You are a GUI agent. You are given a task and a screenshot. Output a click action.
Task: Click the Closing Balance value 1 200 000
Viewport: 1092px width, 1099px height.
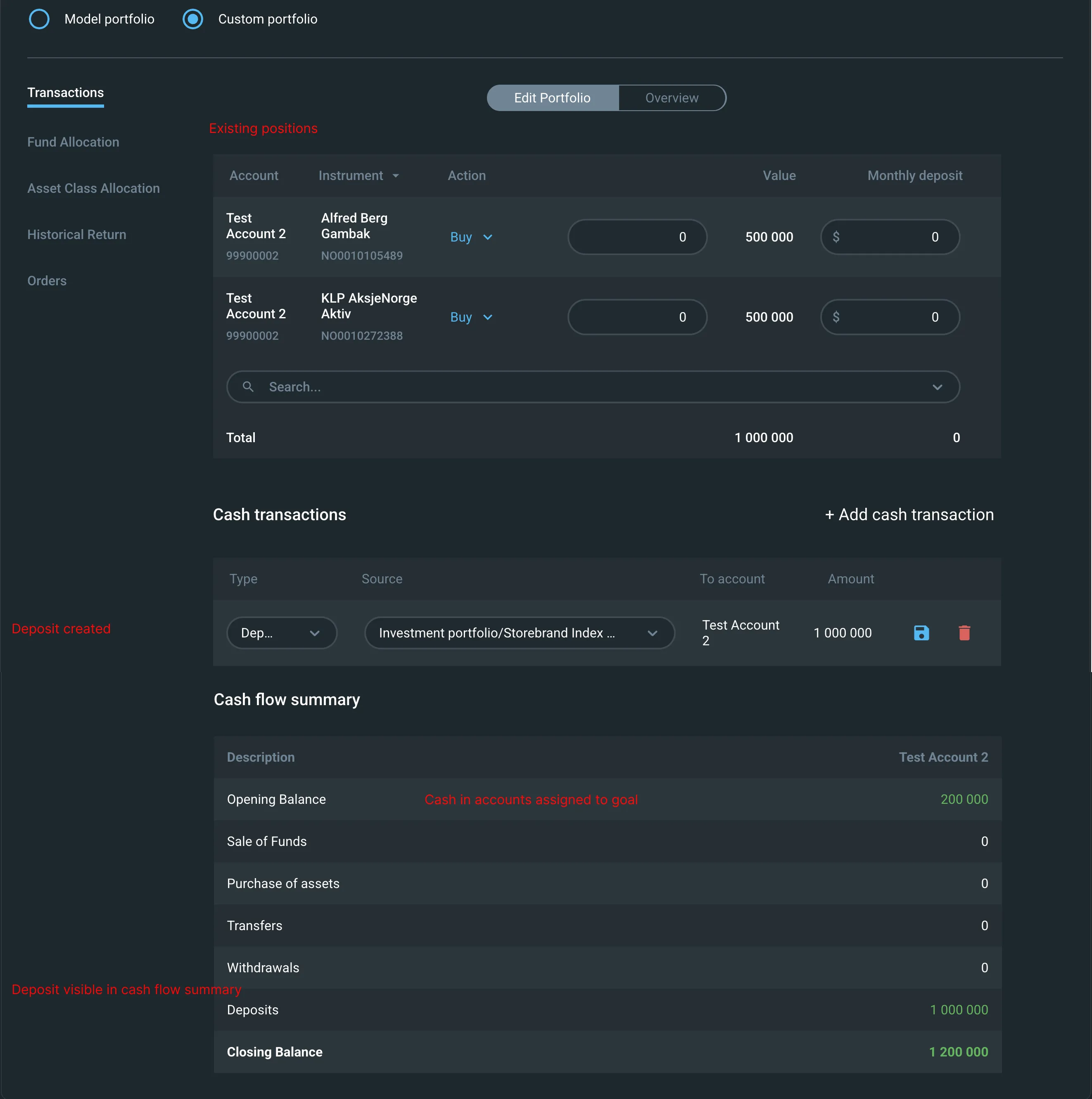pos(958,1052)
